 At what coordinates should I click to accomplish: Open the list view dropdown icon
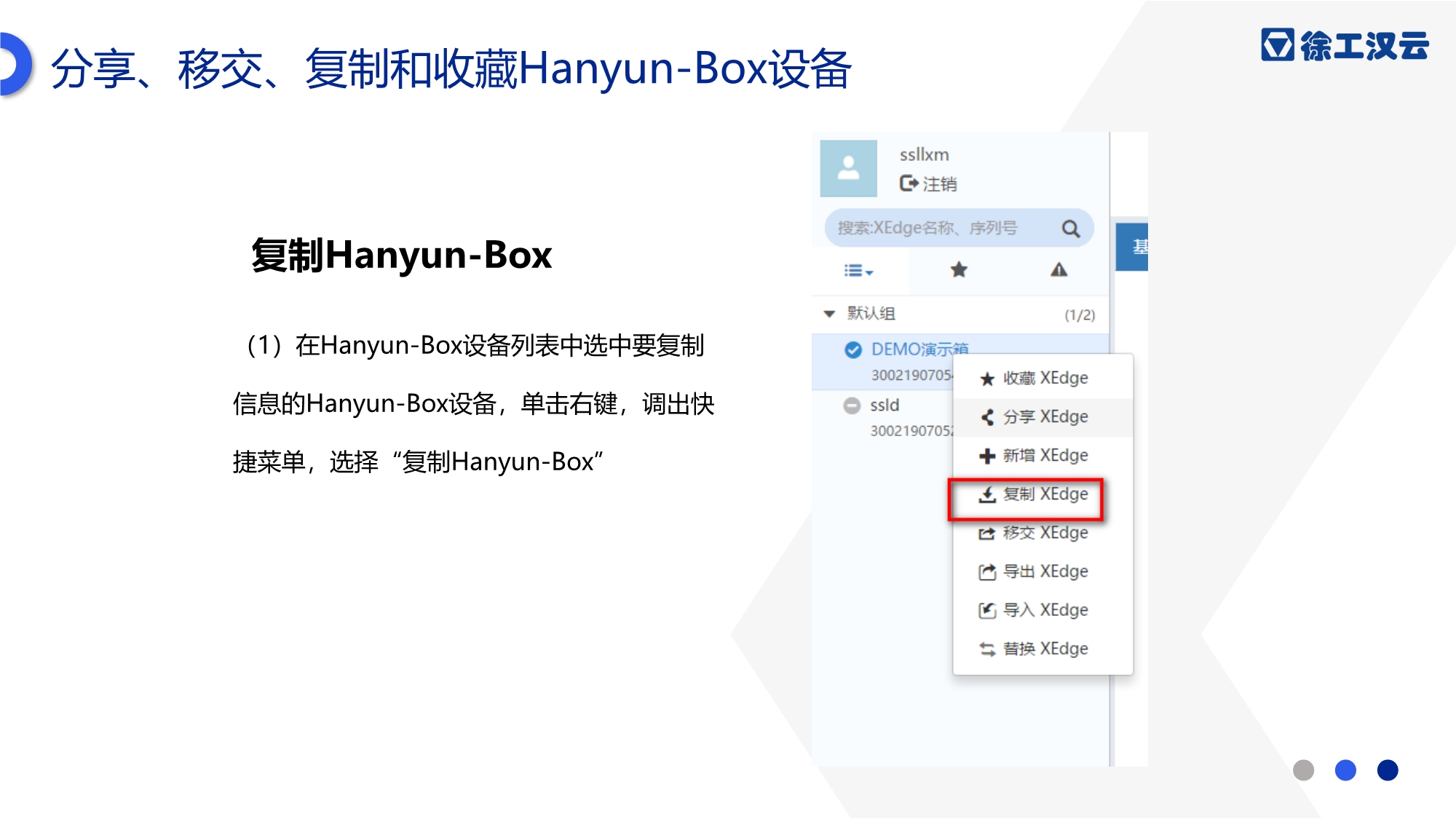coord(858,270)
